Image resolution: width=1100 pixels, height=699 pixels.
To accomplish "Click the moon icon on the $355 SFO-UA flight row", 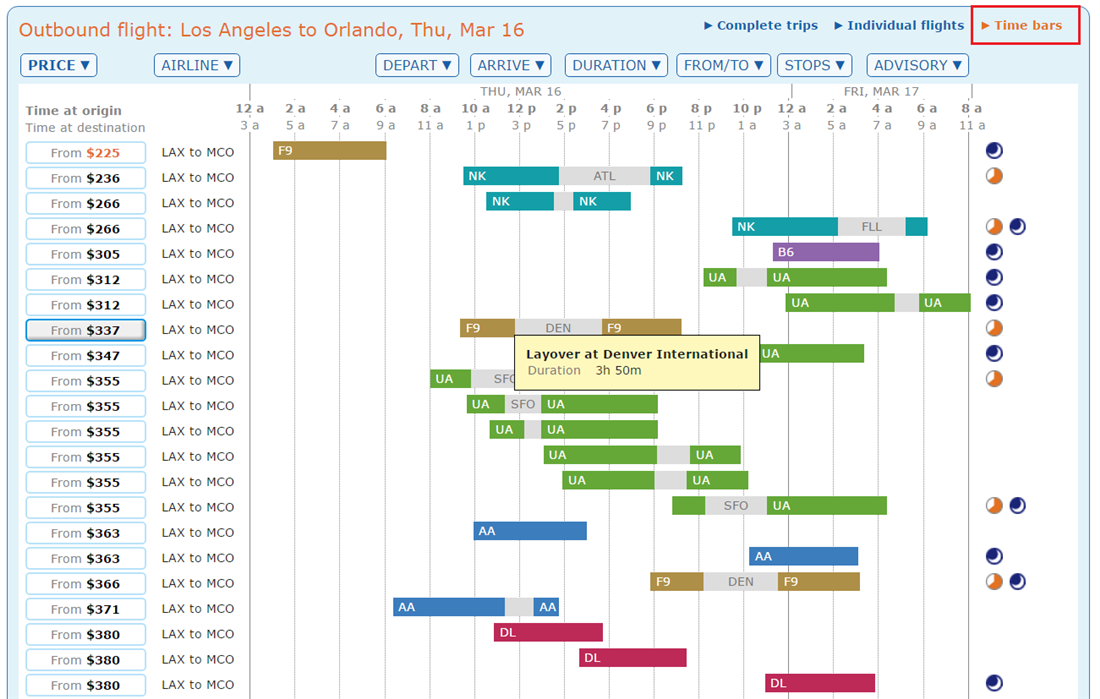I will [x=1018, y=505].
